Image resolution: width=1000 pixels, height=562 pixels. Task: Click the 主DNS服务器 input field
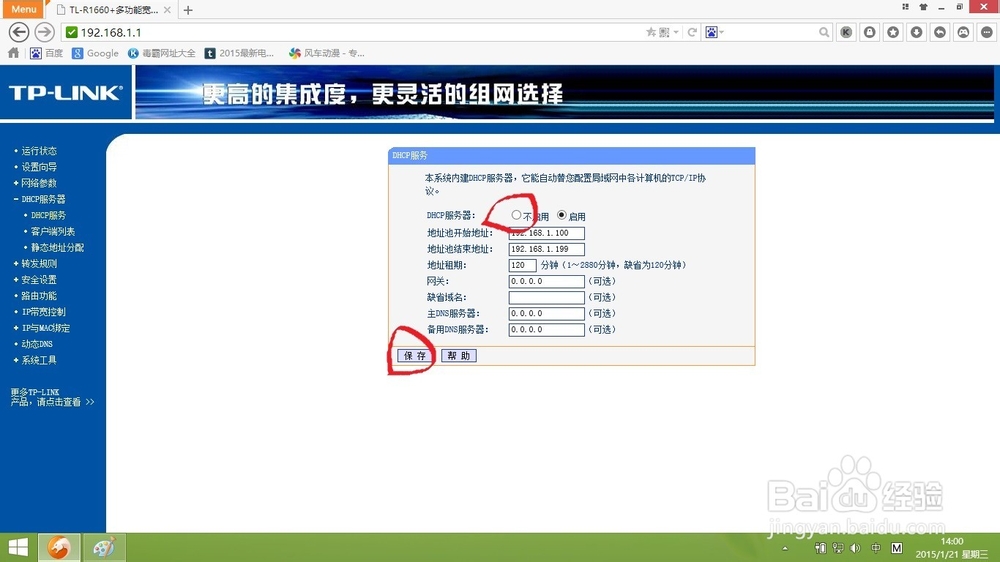pyautogui.click(x=547, y=314)
